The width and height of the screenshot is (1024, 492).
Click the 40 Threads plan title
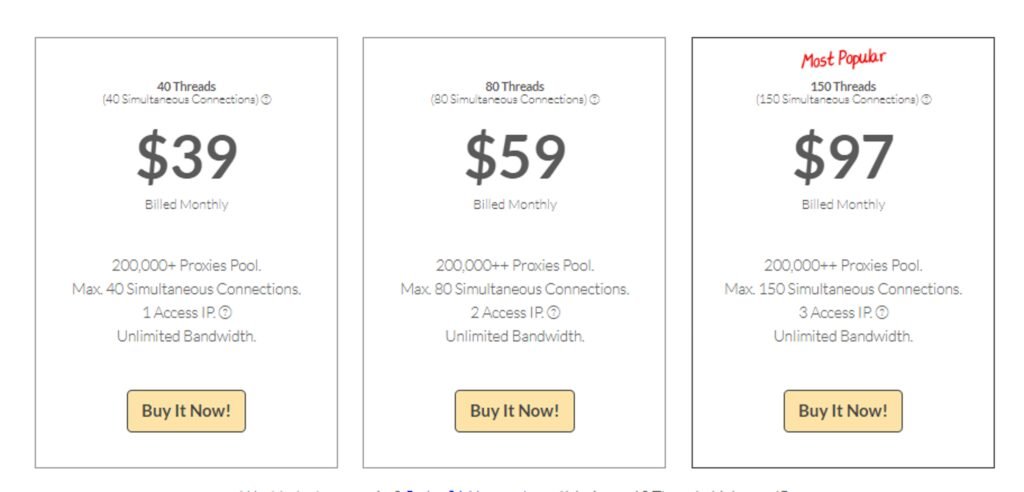[186, 86]
